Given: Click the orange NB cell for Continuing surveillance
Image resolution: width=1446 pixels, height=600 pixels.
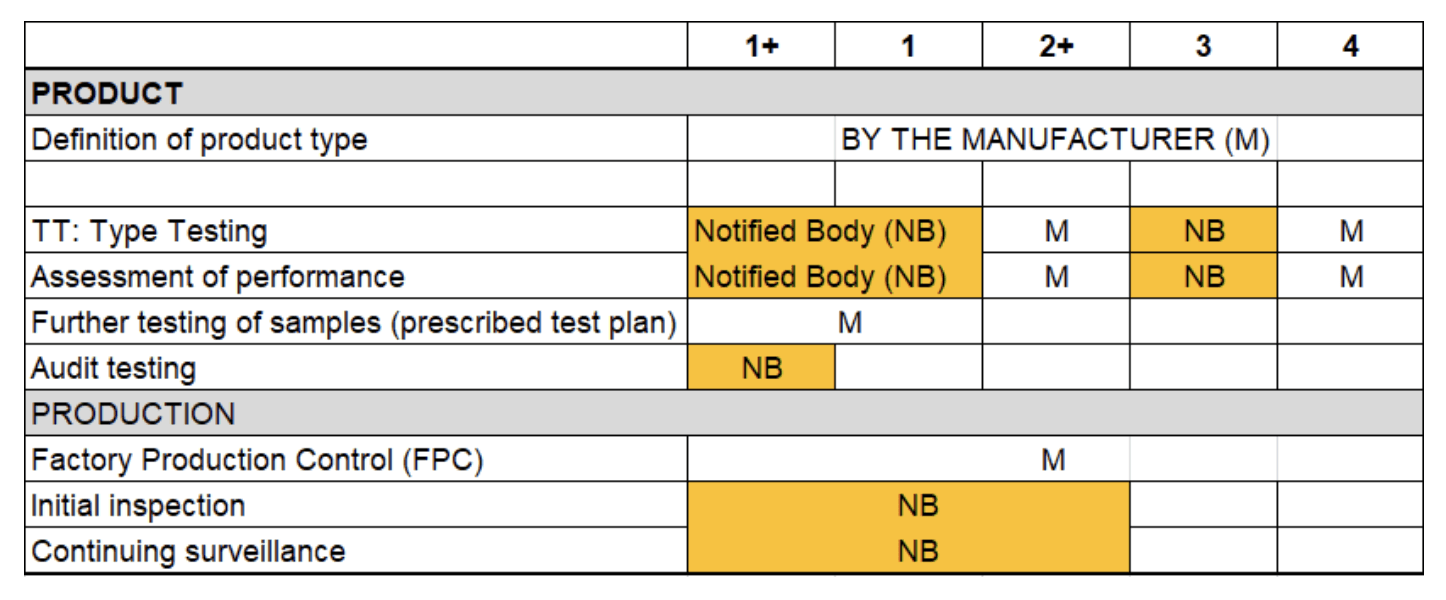Looking at the screenshot, I should [x=909, y=551].
